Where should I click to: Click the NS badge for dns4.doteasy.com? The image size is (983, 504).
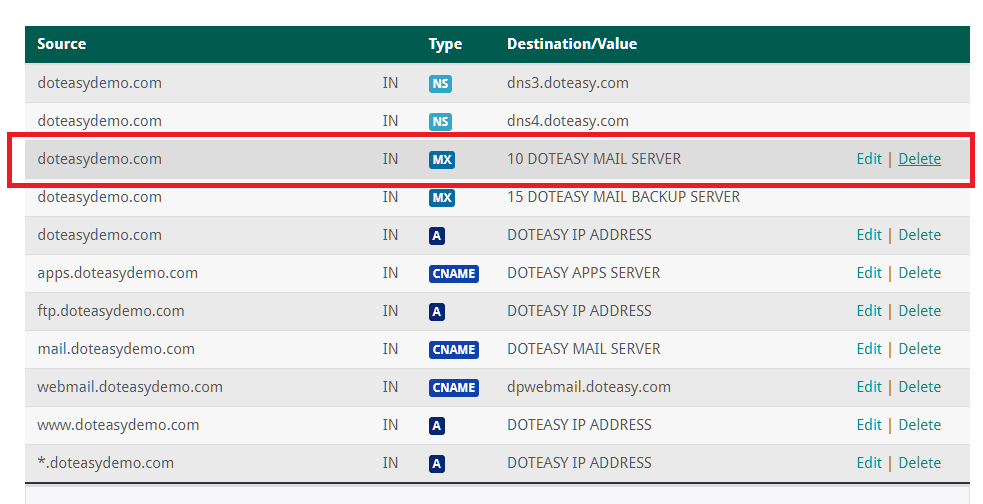(440, 122)
